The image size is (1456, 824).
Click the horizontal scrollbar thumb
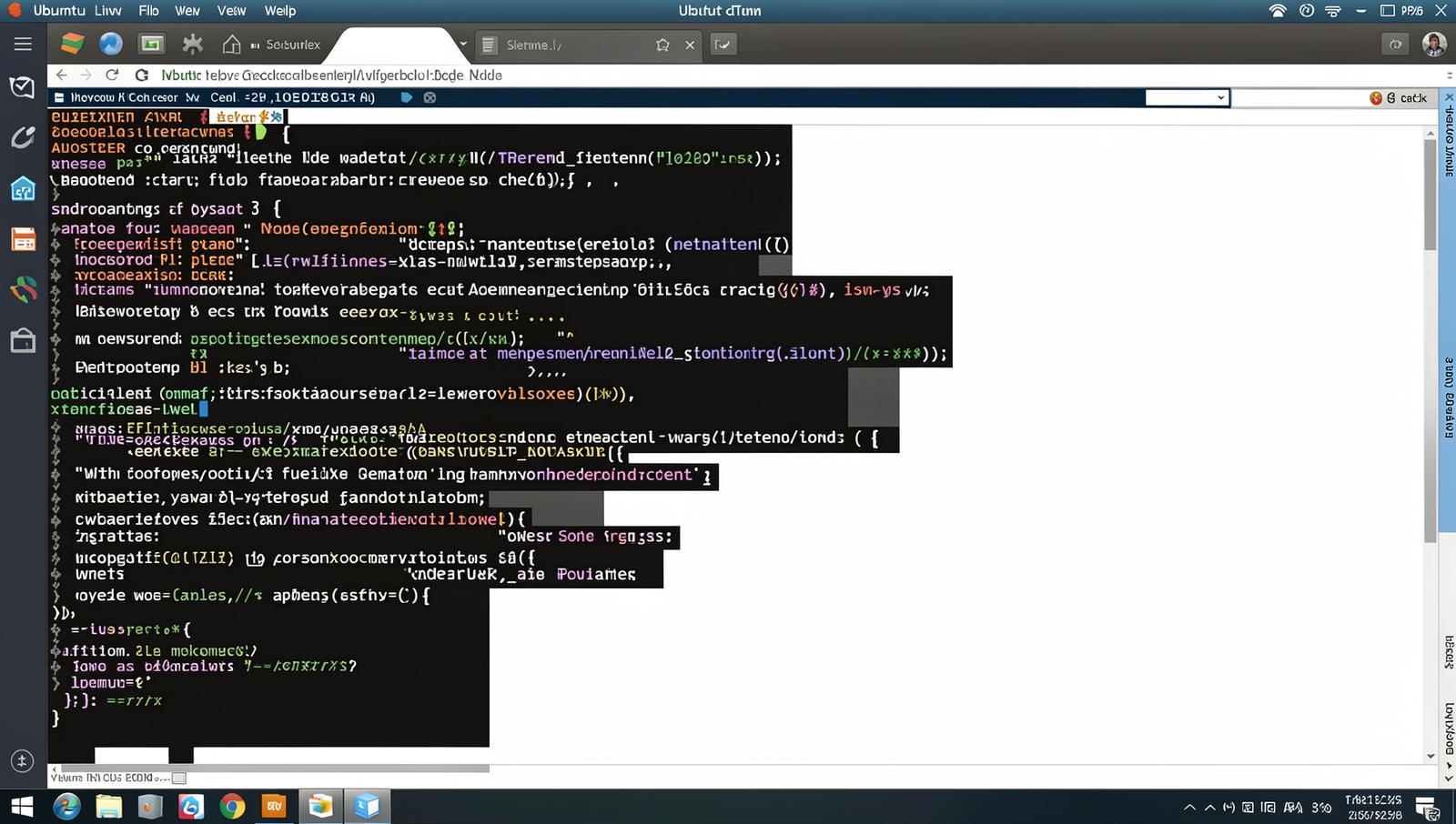pyautogui.click(x=275, y=769)
